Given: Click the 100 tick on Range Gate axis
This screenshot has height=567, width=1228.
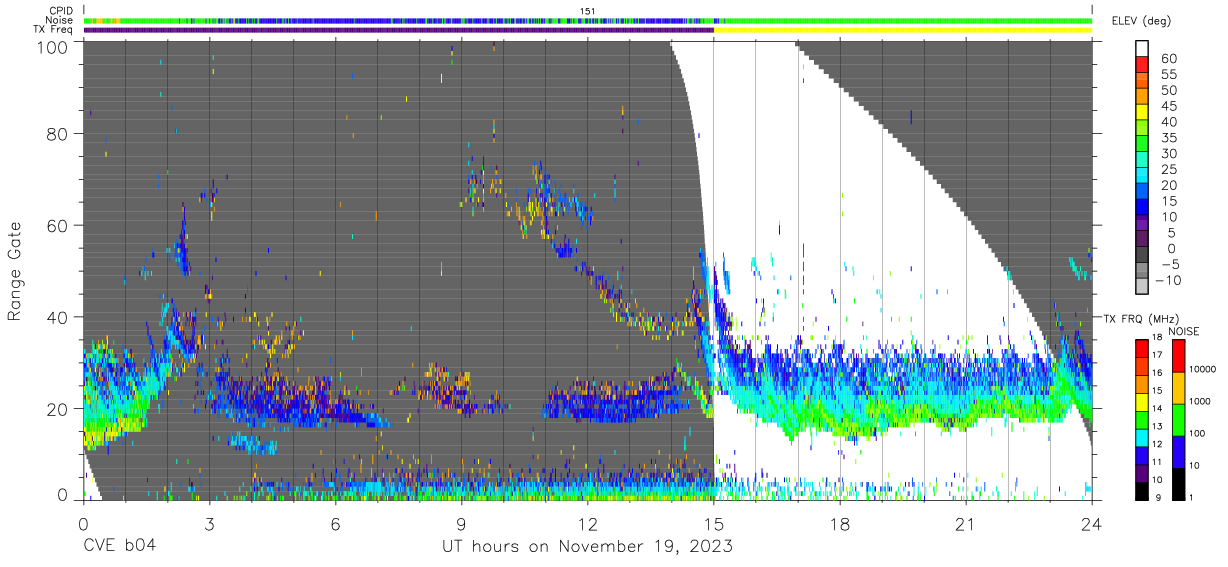Looking at the screenshot, I should pos(54,46).
